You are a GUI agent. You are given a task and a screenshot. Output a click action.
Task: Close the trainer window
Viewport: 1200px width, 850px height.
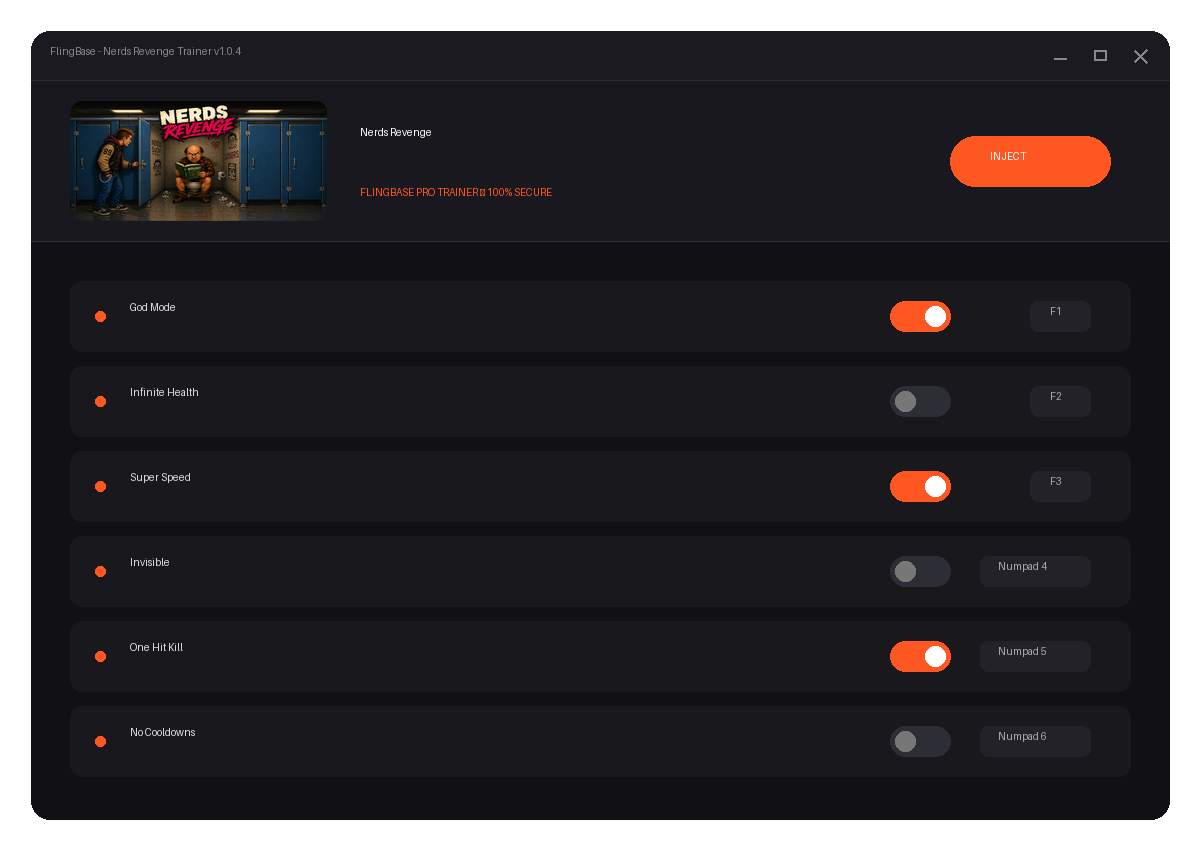(x=1140, y=56)
